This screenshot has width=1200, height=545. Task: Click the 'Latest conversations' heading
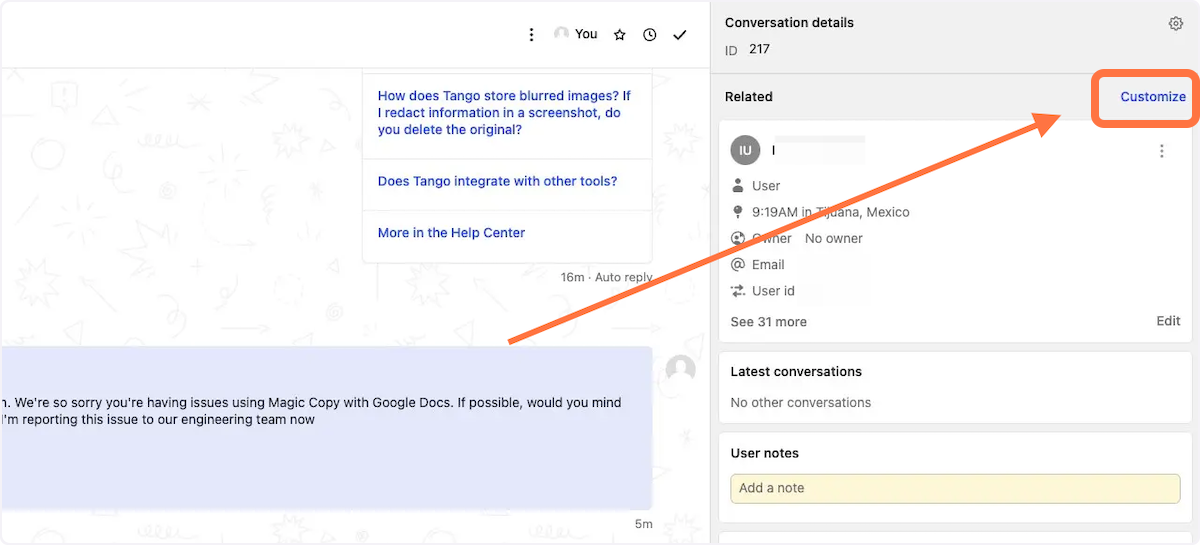click(x=796, y=372)
